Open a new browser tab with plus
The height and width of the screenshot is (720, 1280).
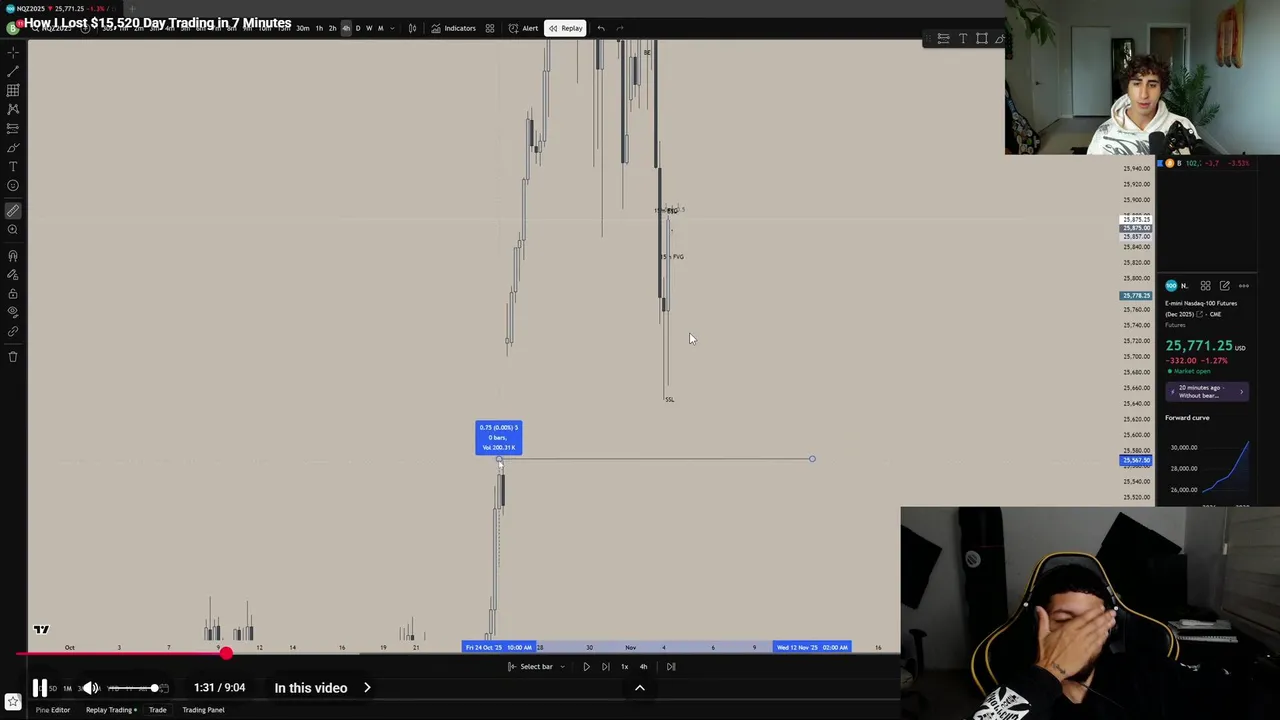pyautogui.click(x=131, y=8)
